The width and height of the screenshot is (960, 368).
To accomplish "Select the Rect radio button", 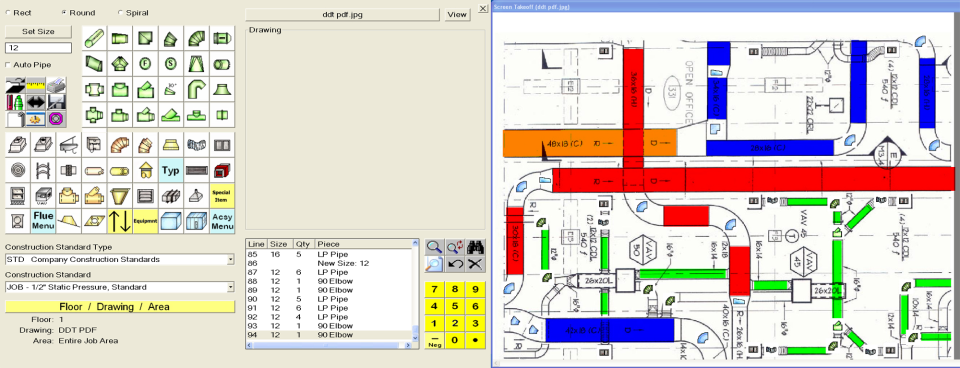I will [x=8, y=12].
